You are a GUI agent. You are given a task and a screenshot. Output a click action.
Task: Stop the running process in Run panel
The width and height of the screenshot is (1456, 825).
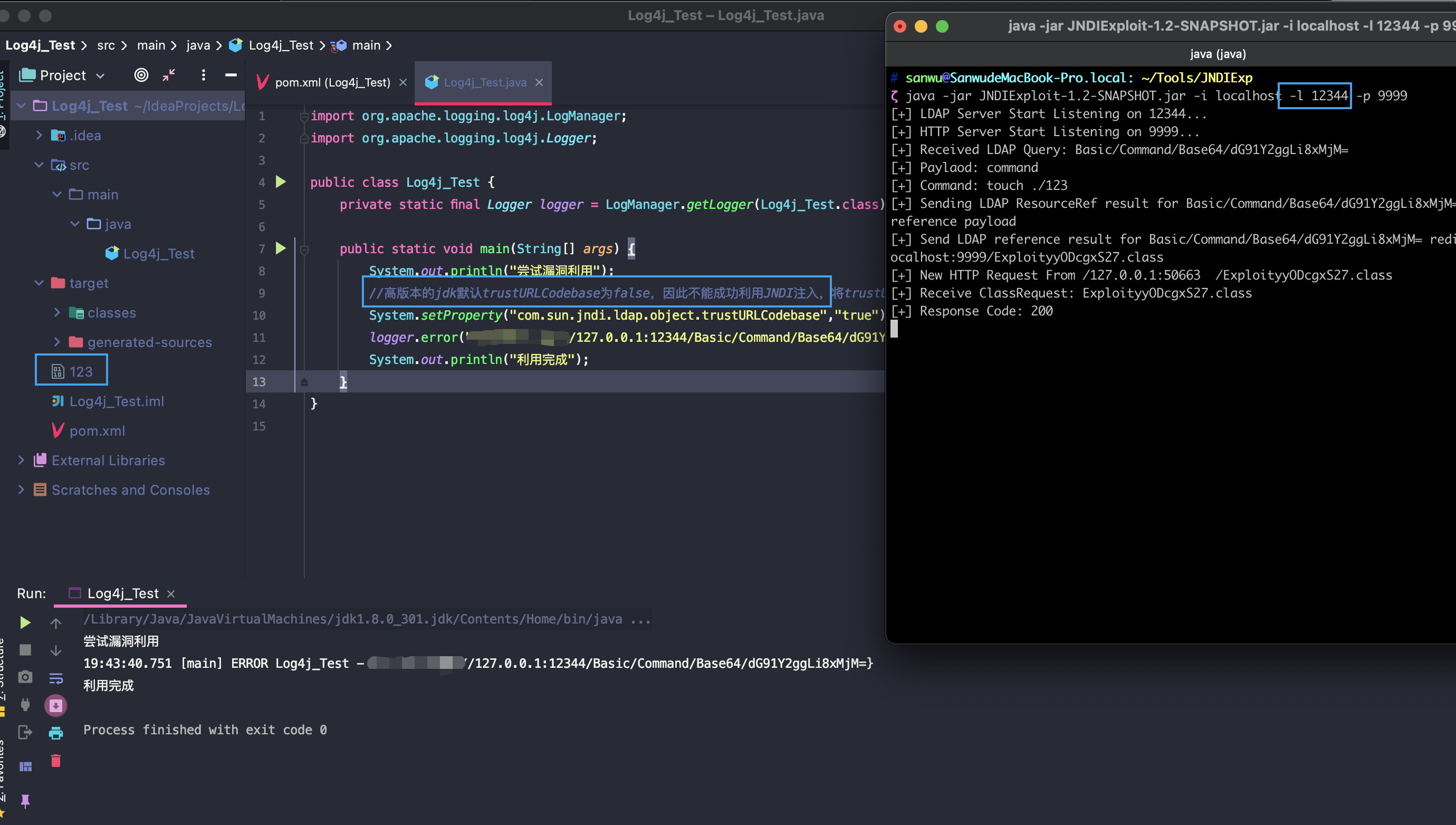pos(25,650)
